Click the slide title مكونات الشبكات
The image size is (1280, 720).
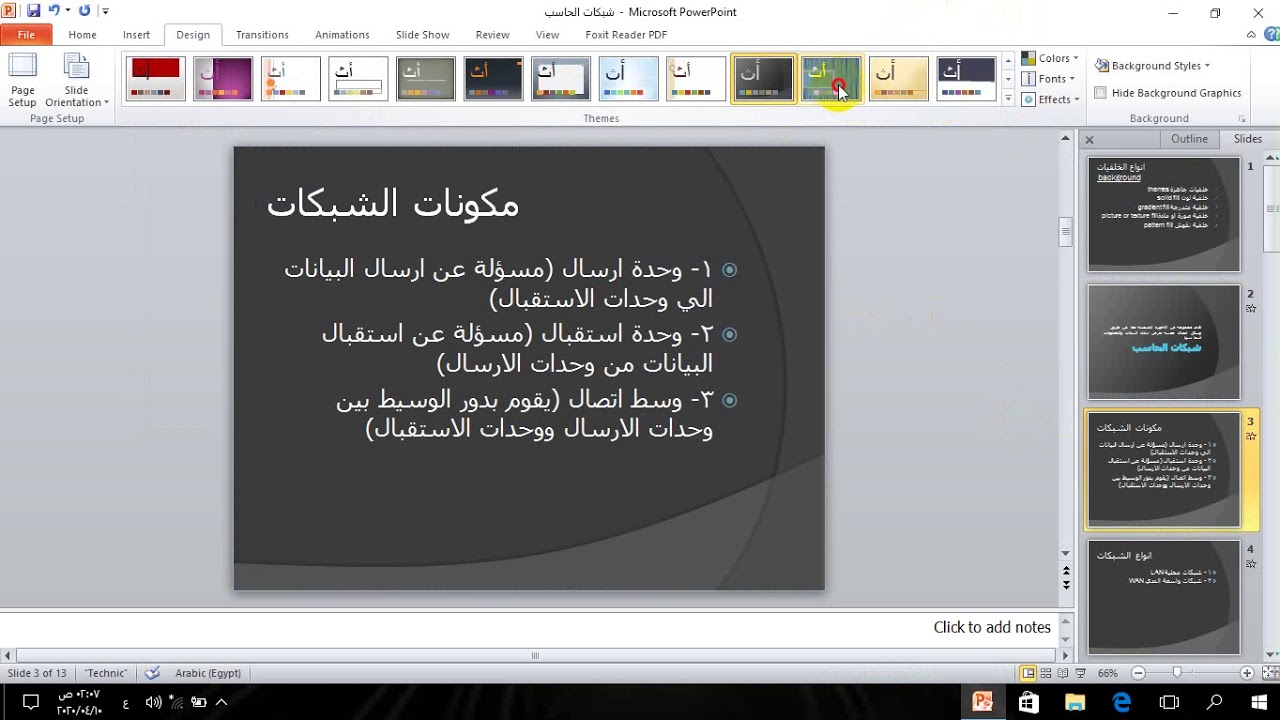pyautogui.click(x=393, y=204)
